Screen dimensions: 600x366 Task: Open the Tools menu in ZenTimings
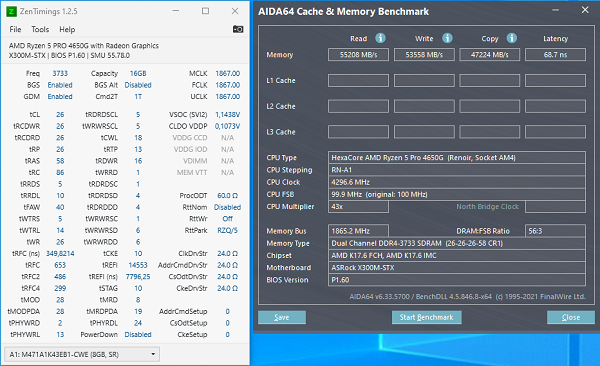(40, 29)
